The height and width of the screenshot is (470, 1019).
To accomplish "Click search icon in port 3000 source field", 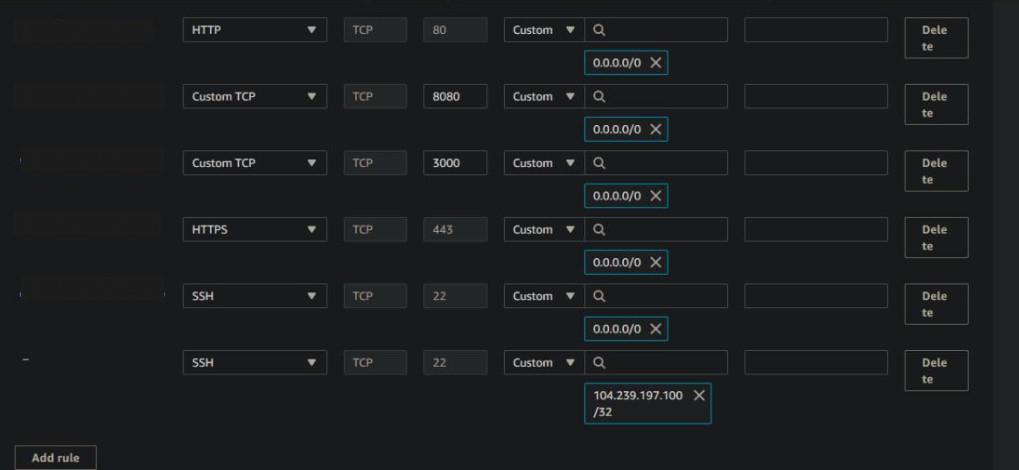I will click(599, 163).
